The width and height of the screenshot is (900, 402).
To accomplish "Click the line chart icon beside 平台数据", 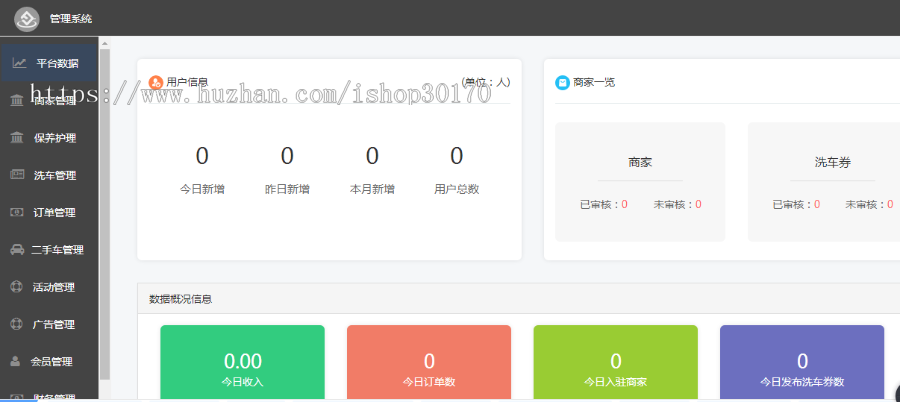I will [18, 63].
